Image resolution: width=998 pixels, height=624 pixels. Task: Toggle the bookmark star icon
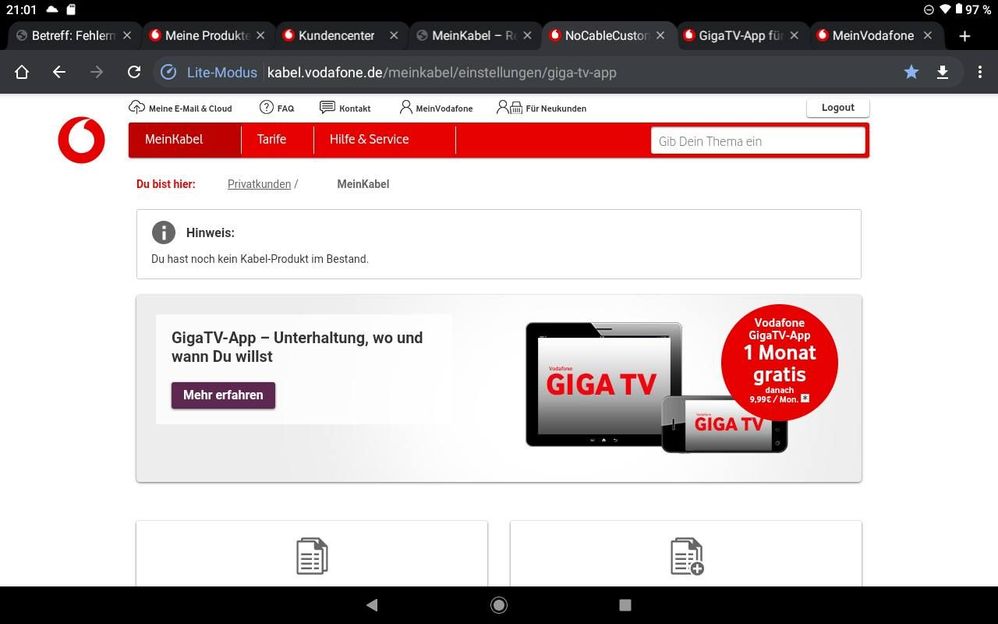coord(911,72)
